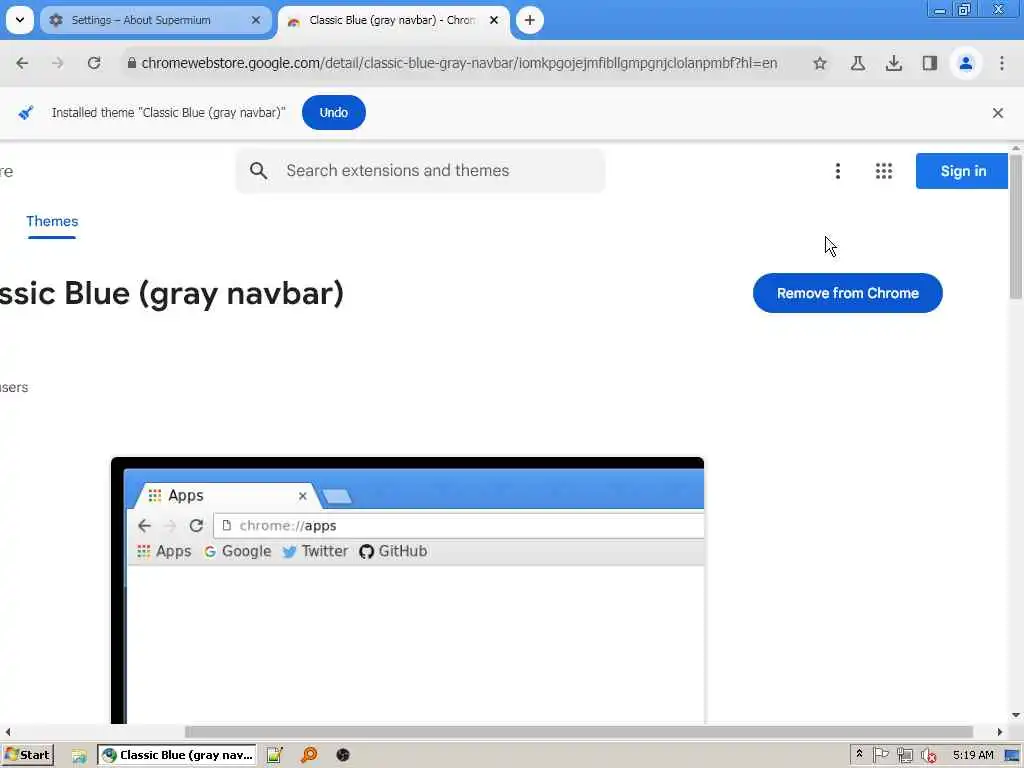Click the theme paintbrush infobar icon
1024x768 pixels.
tap(25, 113)
